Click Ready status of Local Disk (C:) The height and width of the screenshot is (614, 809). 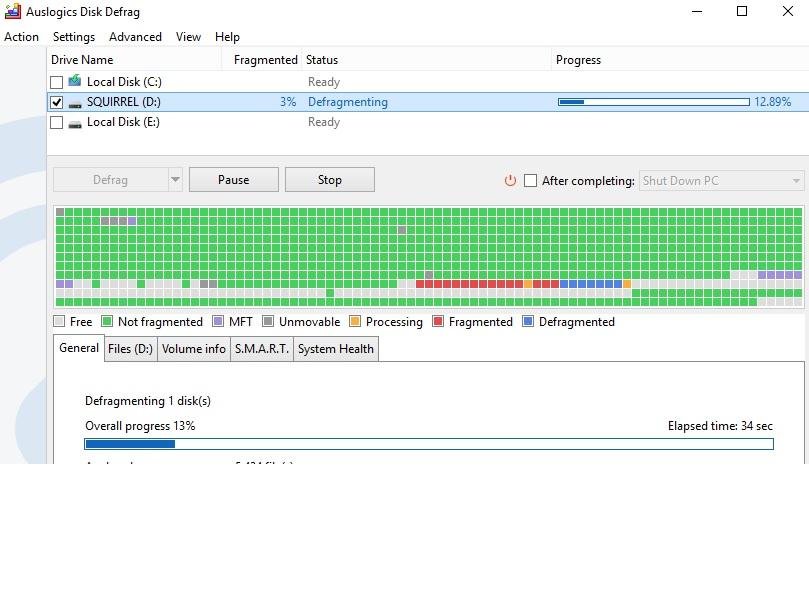point(324,82)
